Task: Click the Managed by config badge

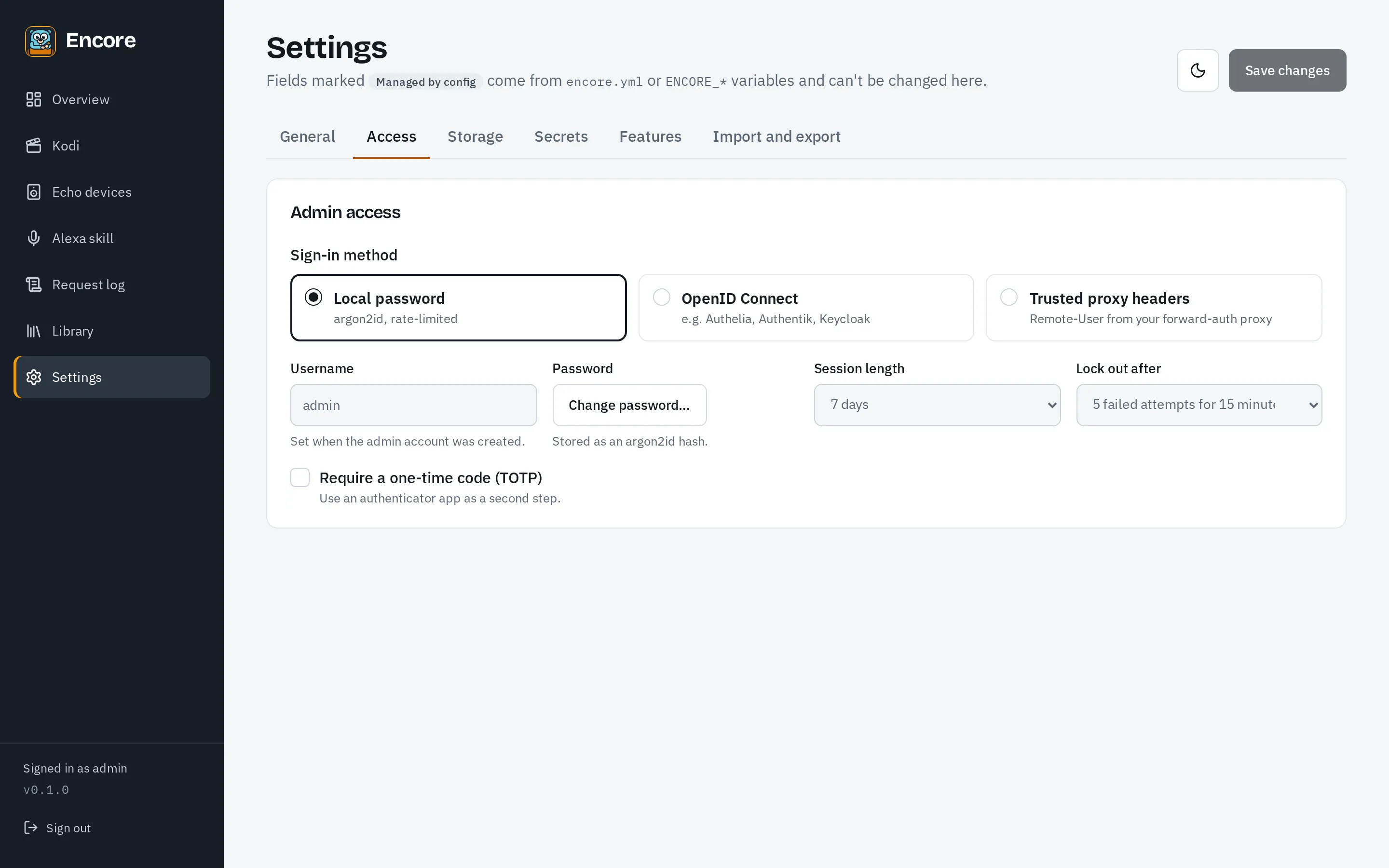Action: (426, 81)
